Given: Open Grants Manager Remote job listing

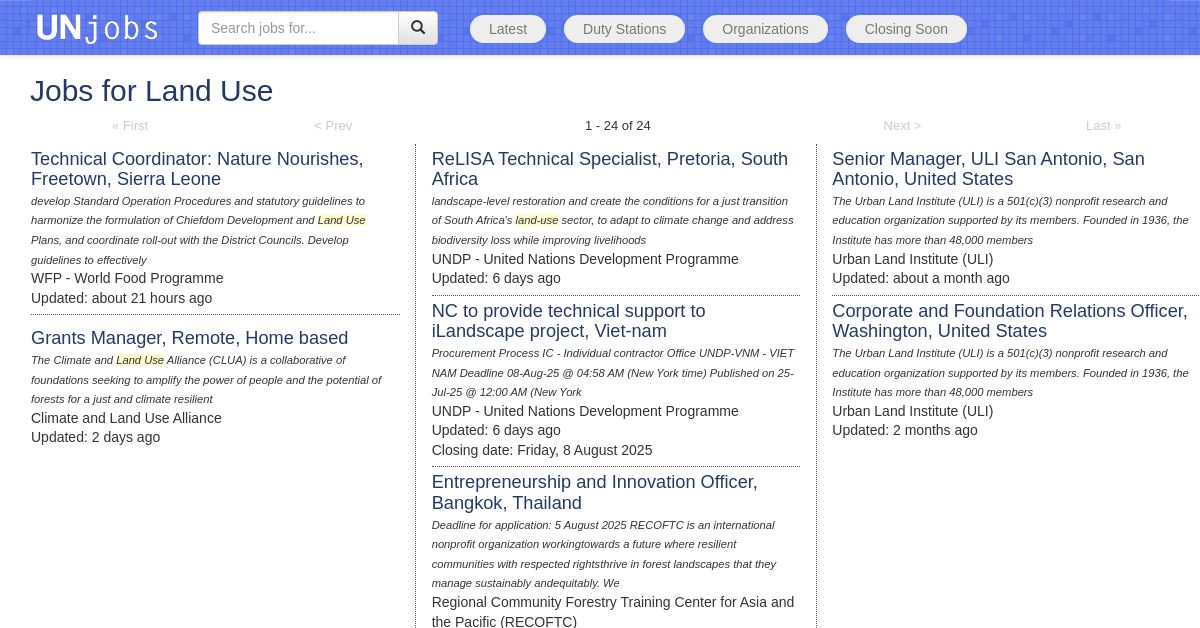Looking at the screenshot, I should [x=190, y=338].
